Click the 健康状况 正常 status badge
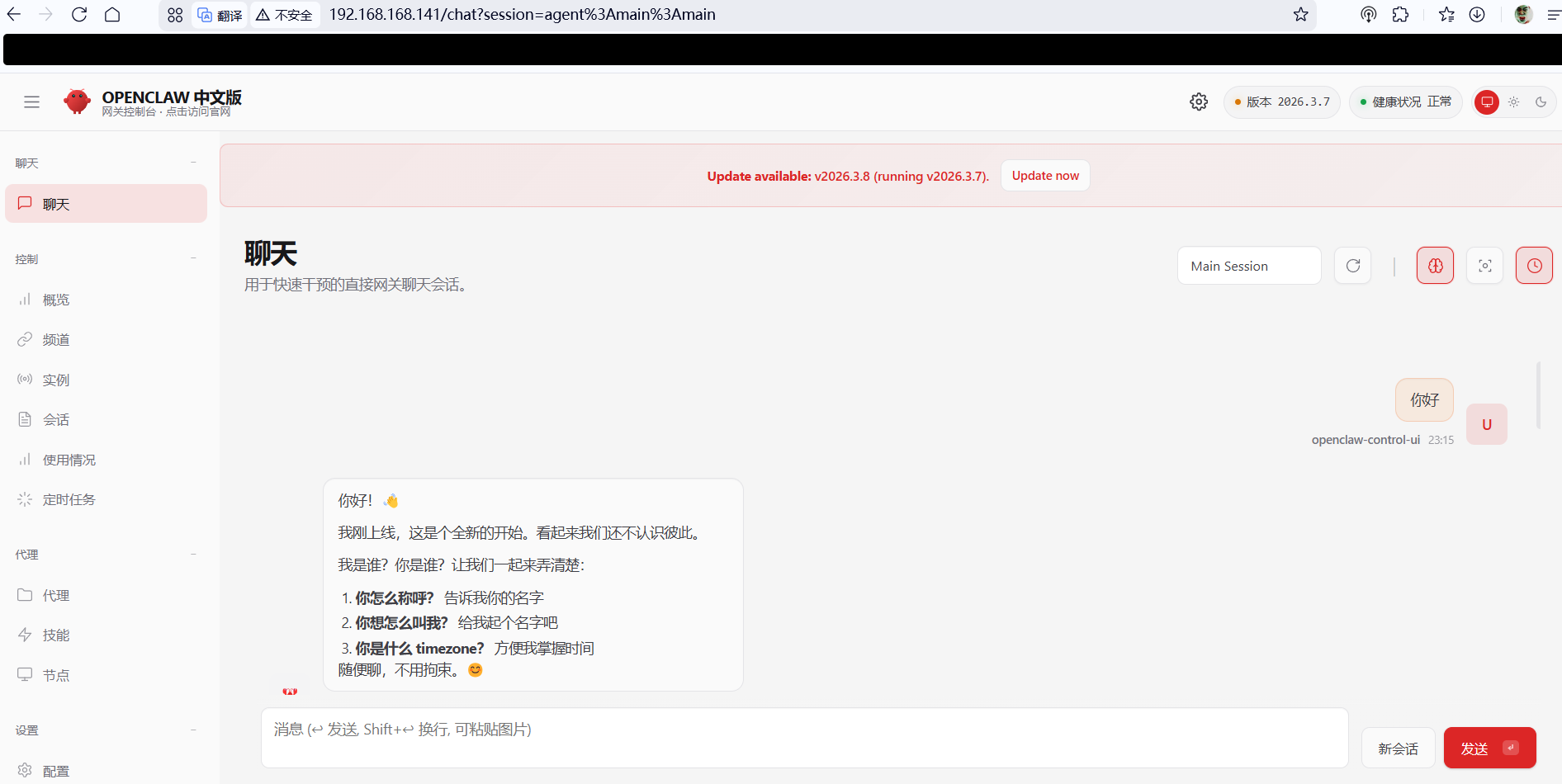 pyautogui.click(x=1406, y=102)
